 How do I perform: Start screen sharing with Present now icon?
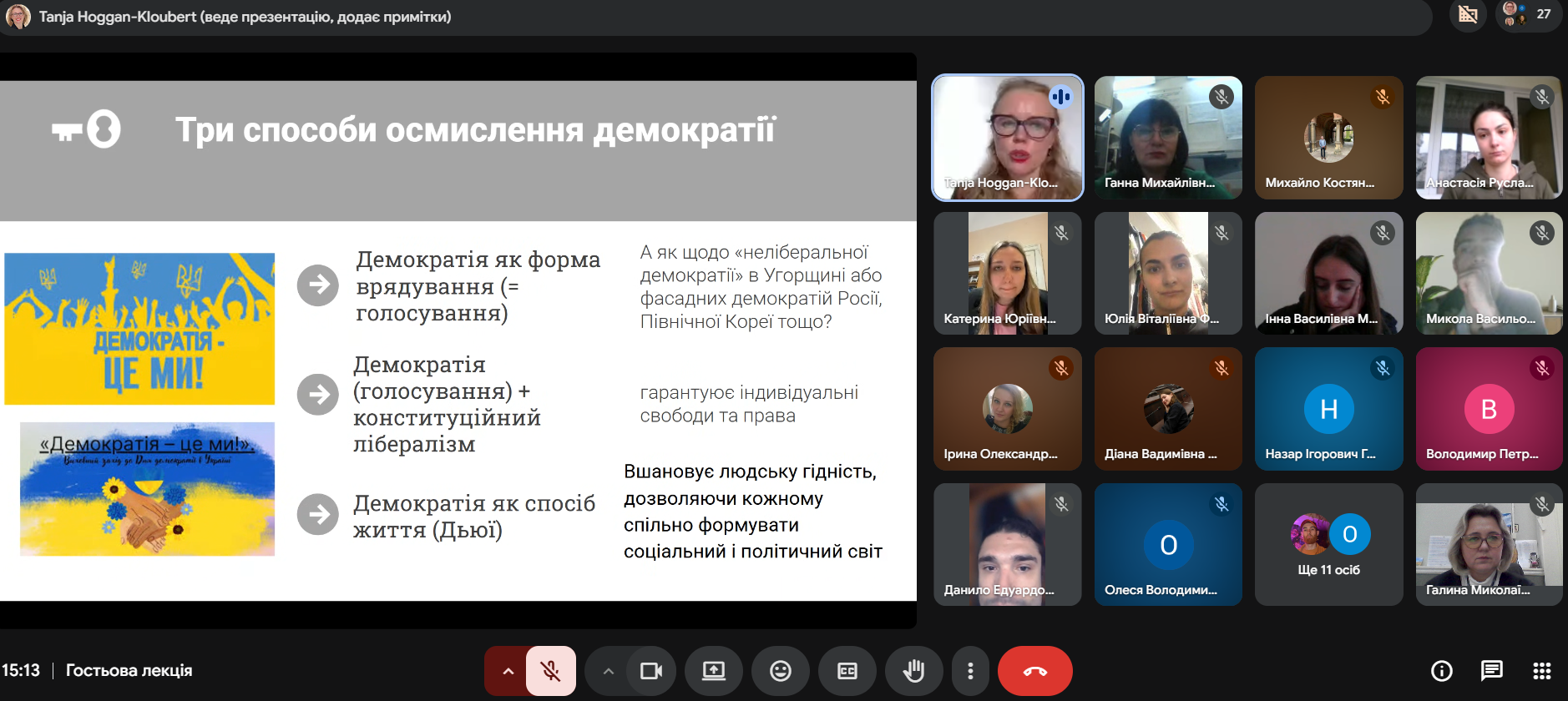point(714,671)
